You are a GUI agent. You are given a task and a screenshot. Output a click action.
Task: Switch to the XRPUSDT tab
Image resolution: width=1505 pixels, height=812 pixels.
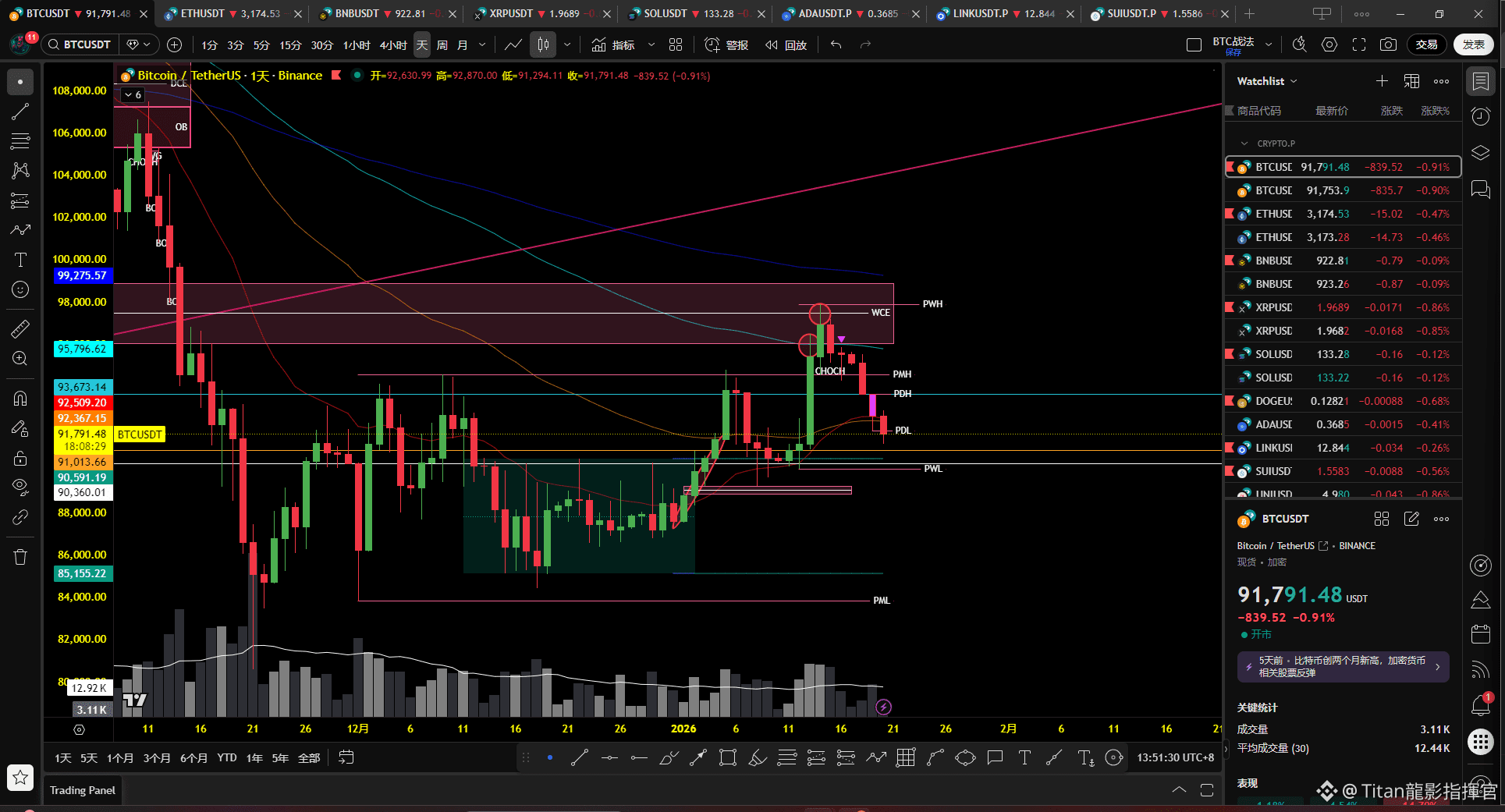click(x=542, y=13)
